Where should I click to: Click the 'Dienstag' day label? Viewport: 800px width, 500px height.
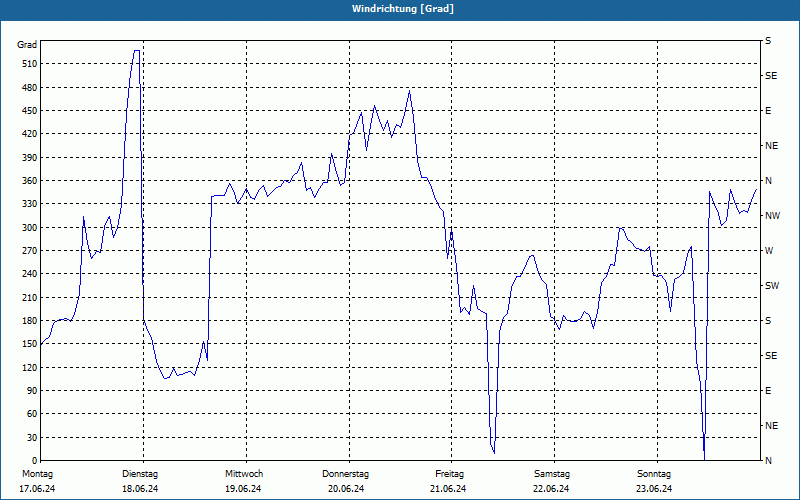(x=140, y=474)
